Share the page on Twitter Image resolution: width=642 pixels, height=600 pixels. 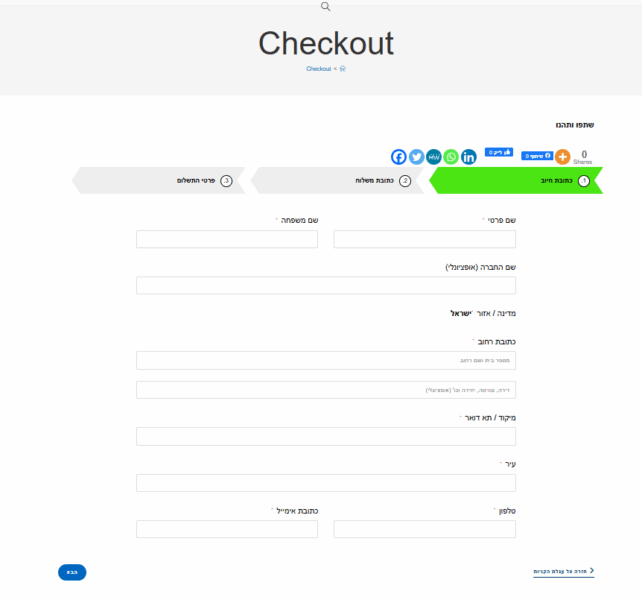coord(416,157)
